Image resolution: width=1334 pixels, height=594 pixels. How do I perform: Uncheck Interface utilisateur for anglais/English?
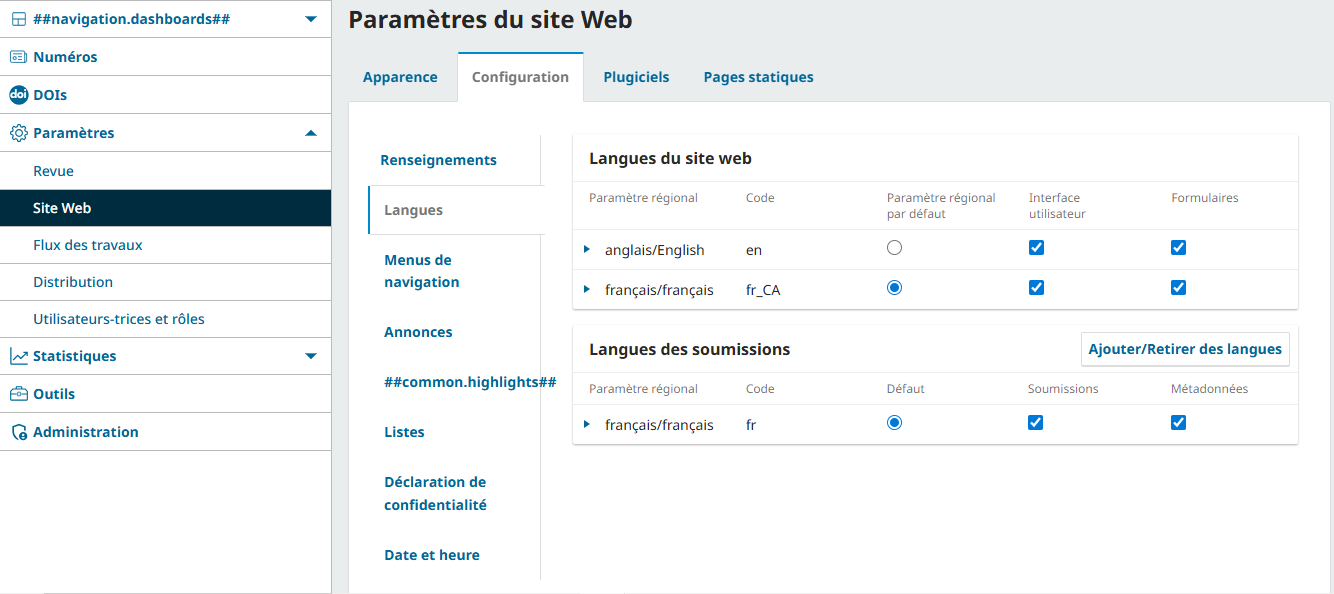1036,248
